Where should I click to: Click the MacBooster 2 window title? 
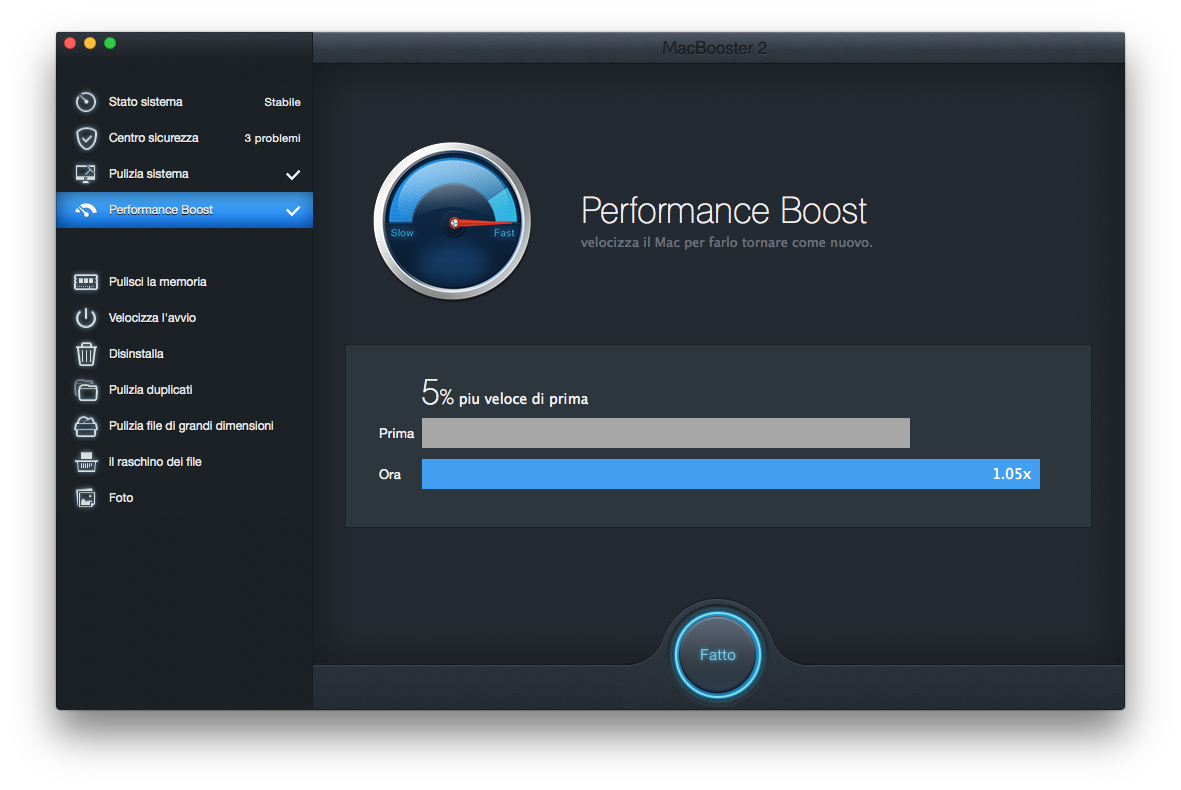click(714, 48)
